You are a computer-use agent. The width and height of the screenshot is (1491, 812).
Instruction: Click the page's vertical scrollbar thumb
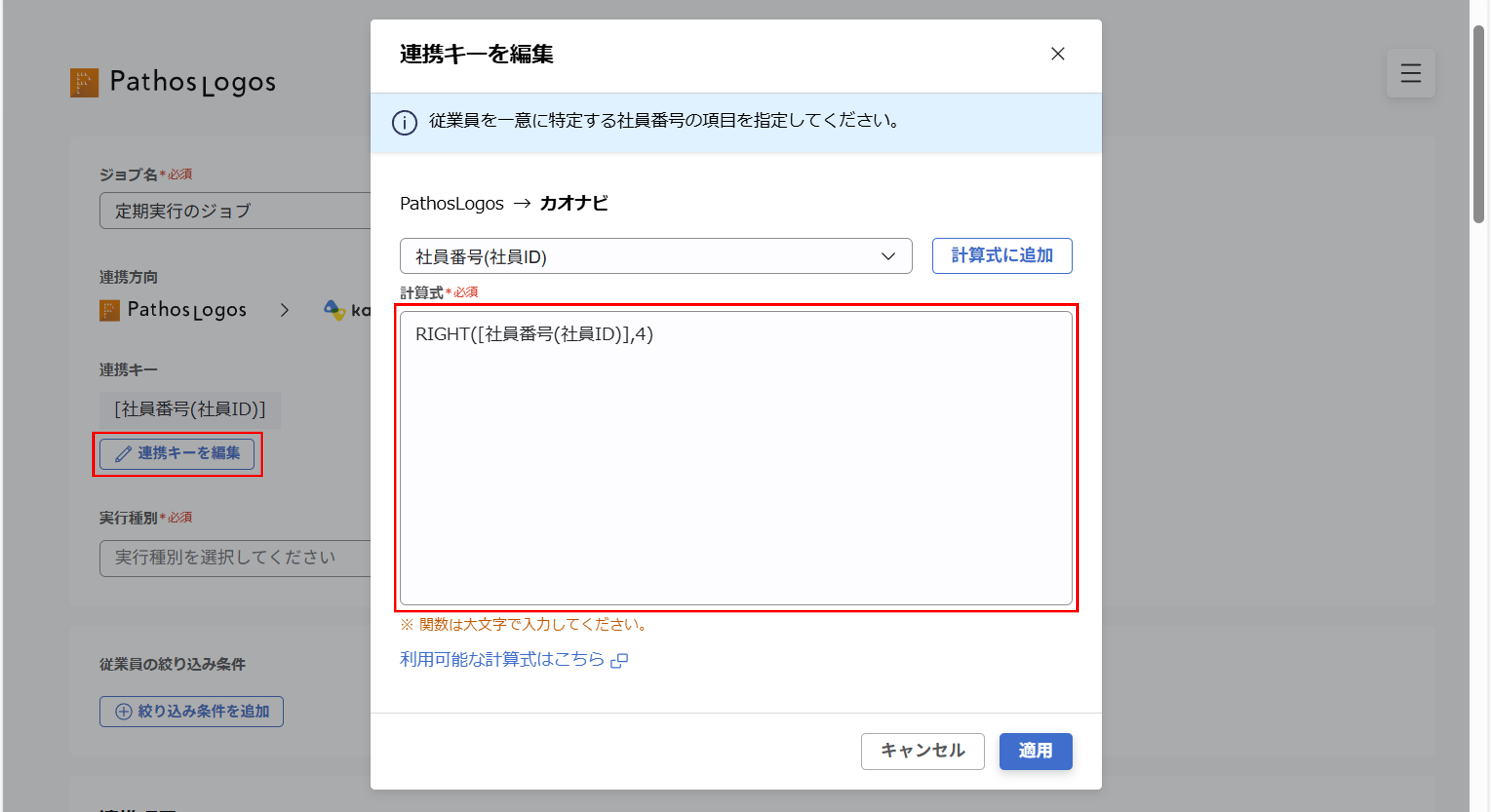(x=1478, y=122)
